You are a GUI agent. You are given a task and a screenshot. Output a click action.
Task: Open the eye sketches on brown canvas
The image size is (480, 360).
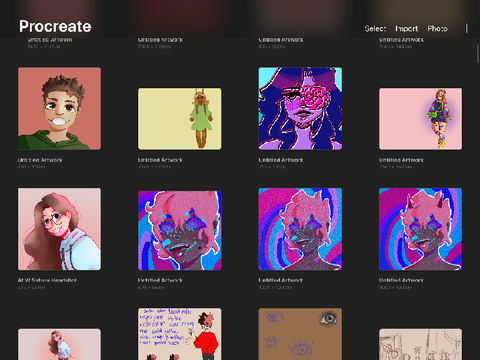pos(300,334)
